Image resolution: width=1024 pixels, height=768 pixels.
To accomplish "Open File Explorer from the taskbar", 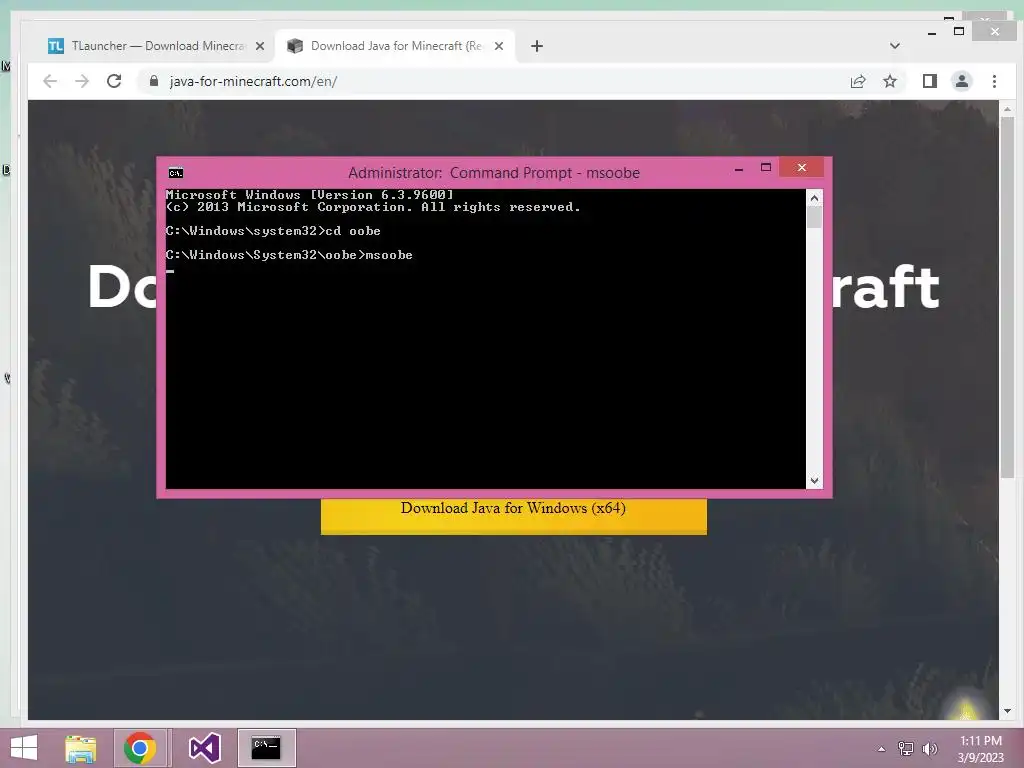I will [x=80, y=748].
